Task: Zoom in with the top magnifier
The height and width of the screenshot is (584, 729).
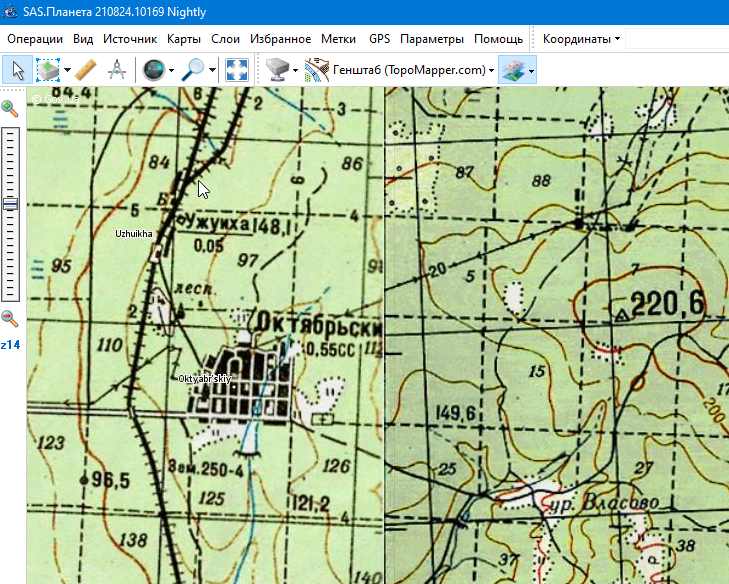Action: tap(10, 108)
